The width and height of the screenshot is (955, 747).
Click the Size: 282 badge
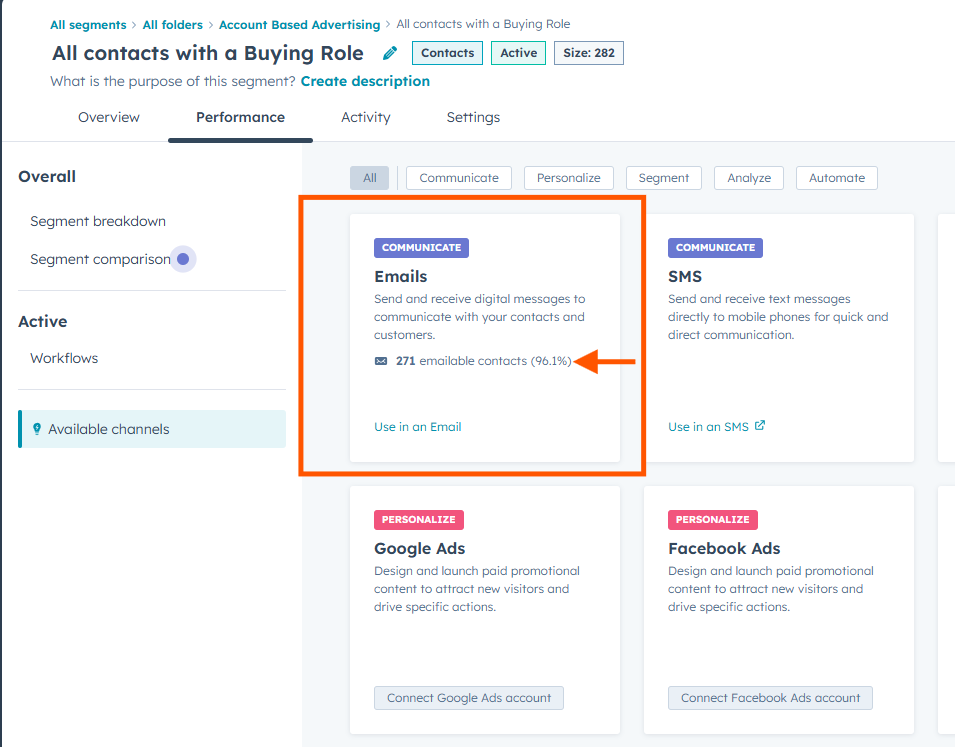(x=588, y=53)
